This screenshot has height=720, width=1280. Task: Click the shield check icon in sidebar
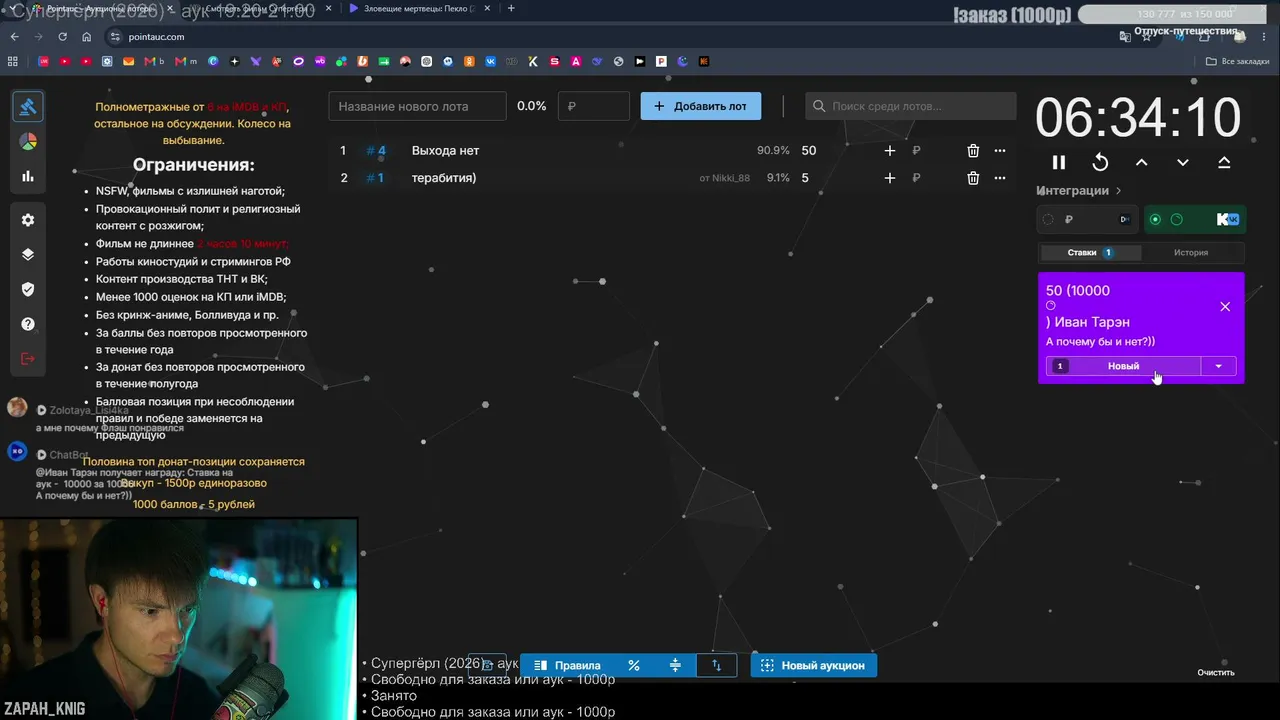tap(28, 289)
